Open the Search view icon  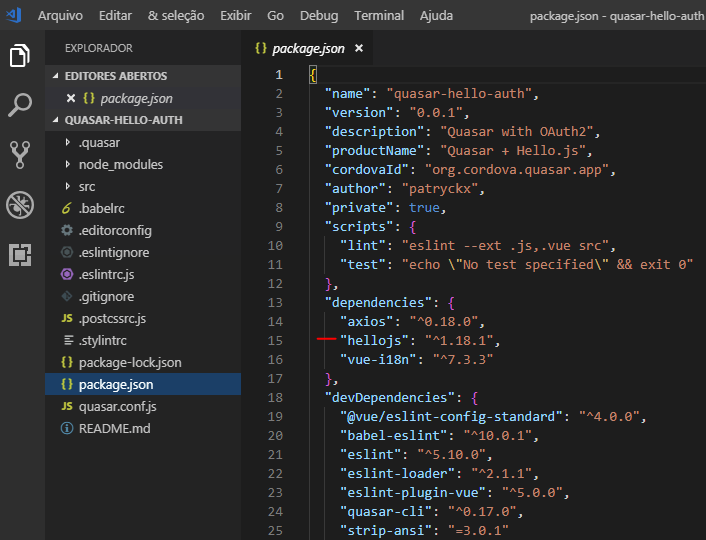click(x=20, y=104)
